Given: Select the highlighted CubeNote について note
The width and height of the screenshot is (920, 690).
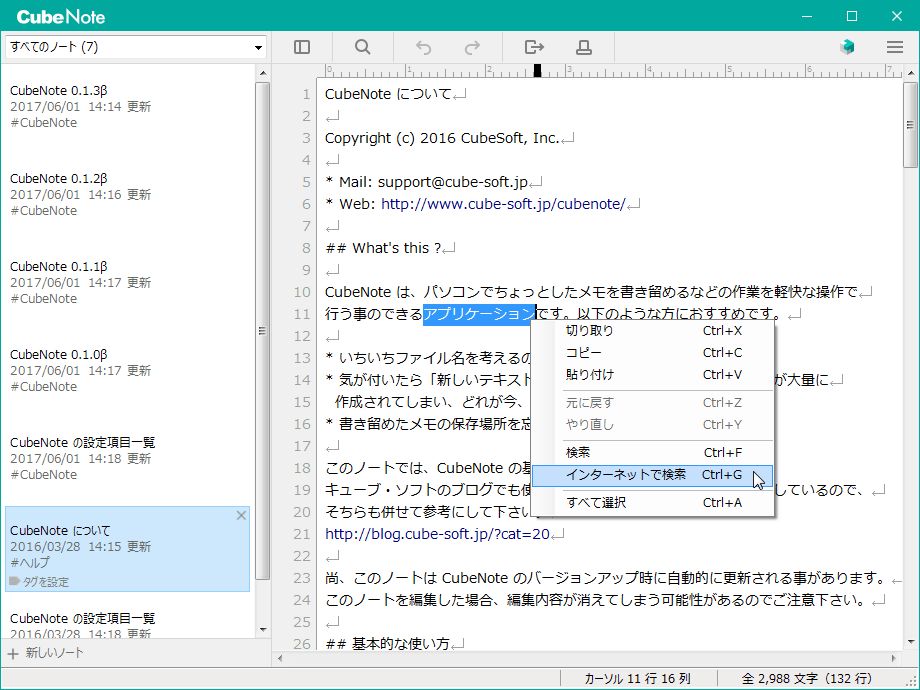Looking at the screenshot, I should (127, 549).
